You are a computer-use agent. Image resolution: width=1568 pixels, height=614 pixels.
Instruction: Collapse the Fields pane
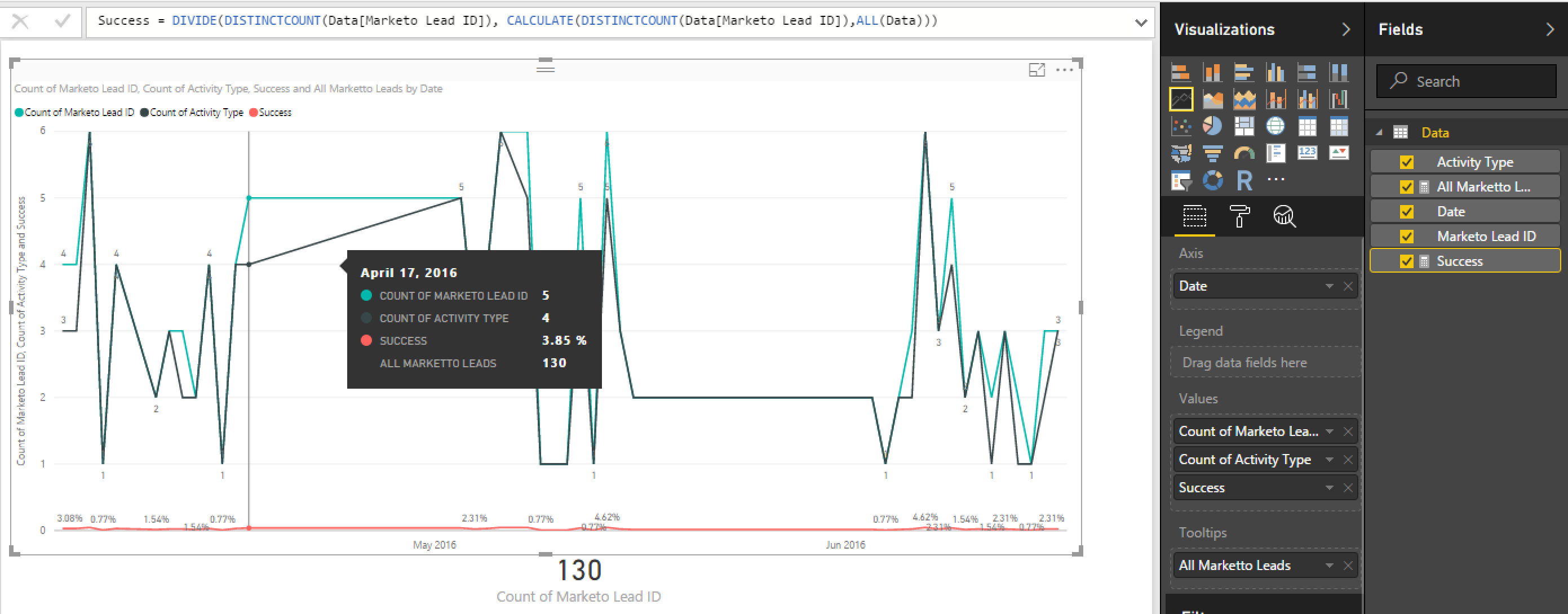(1551, 29)
